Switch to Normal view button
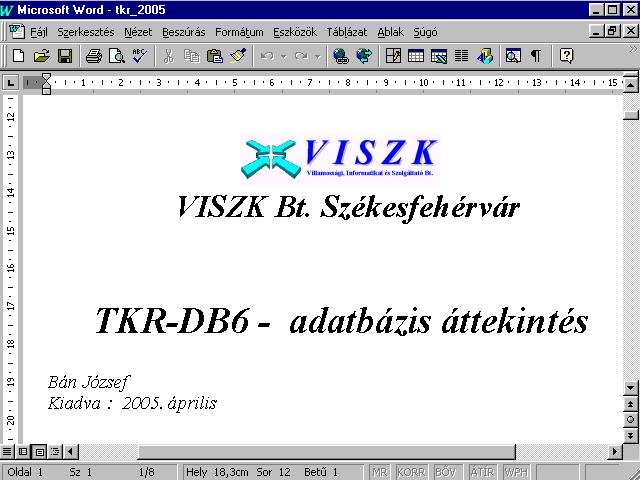 click(7, 451)
